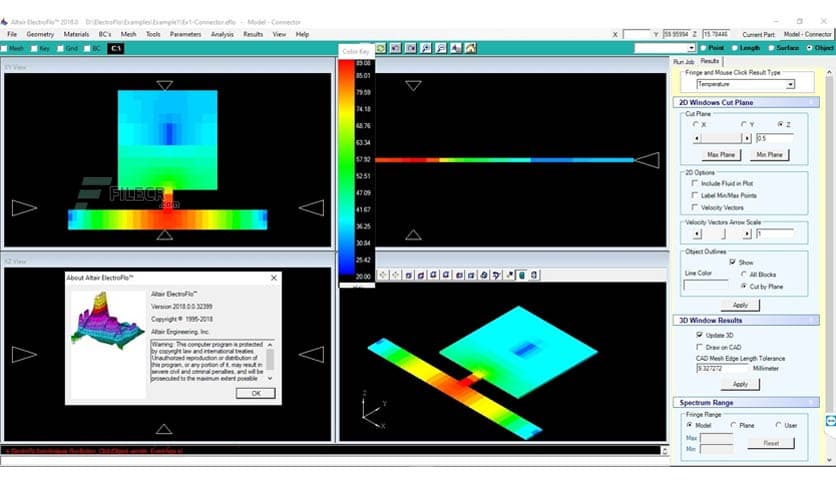Click the zoom out magnifier icon
Viewport: 836px width, 484px height.
coord(441,49)
